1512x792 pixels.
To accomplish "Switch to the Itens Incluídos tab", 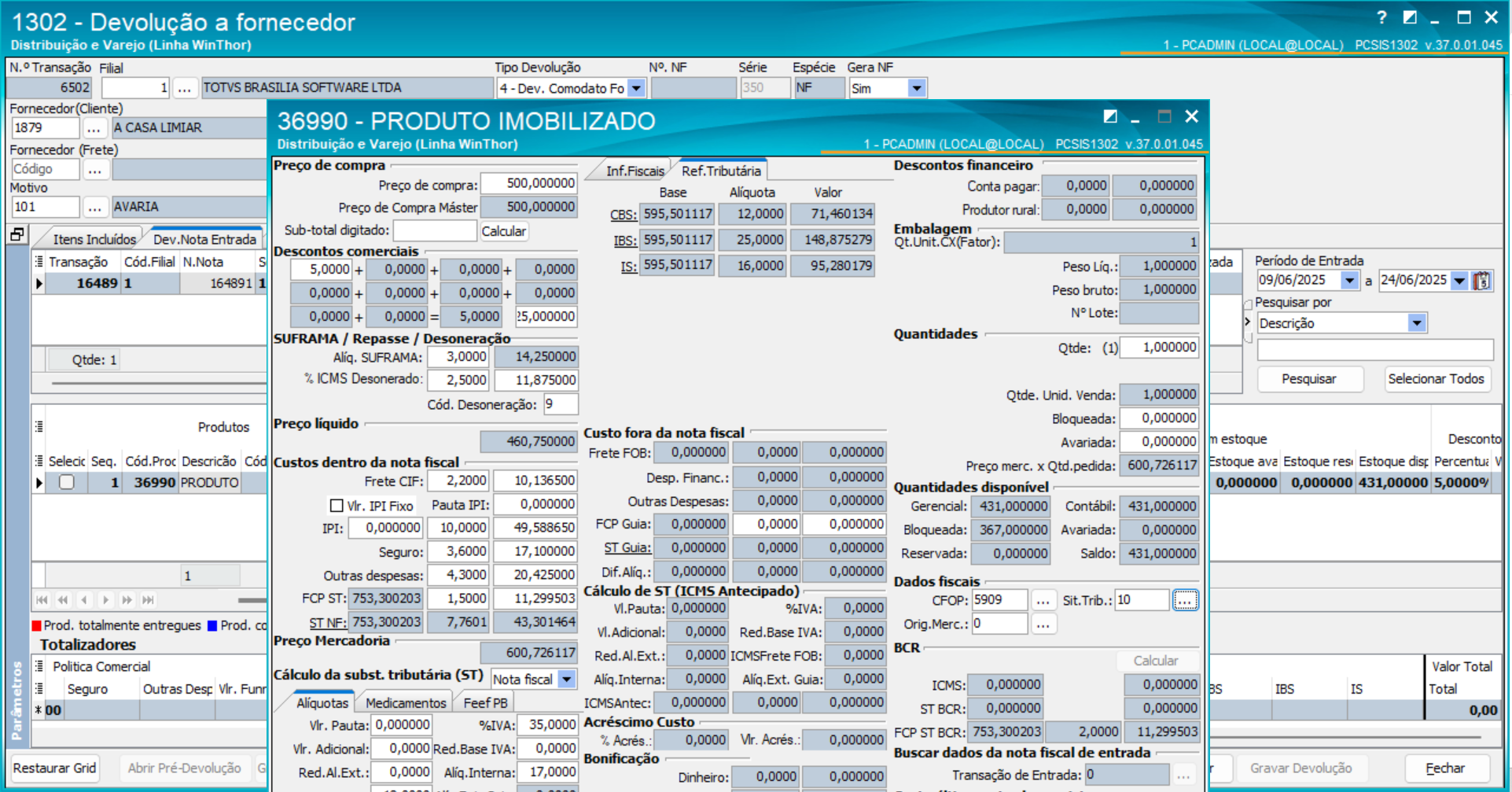I will (94, 239).
